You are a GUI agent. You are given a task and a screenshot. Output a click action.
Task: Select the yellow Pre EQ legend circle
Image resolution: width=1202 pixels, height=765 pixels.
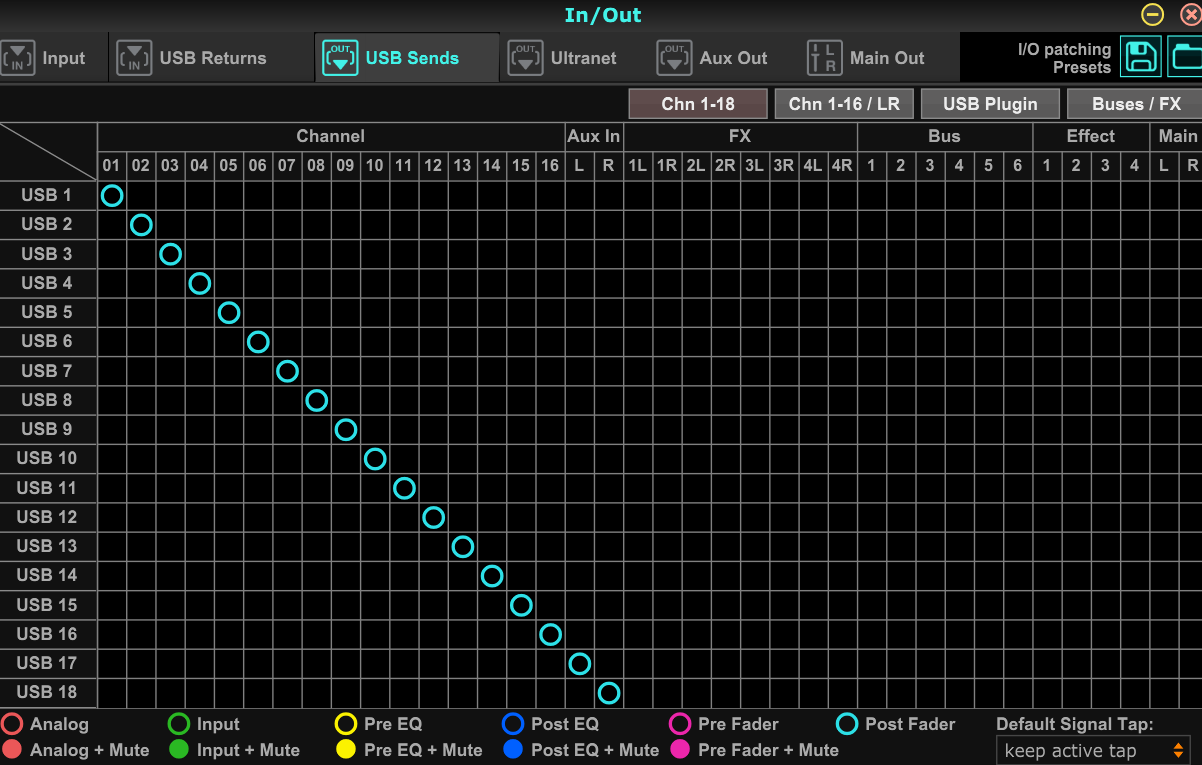coord(346,724)
